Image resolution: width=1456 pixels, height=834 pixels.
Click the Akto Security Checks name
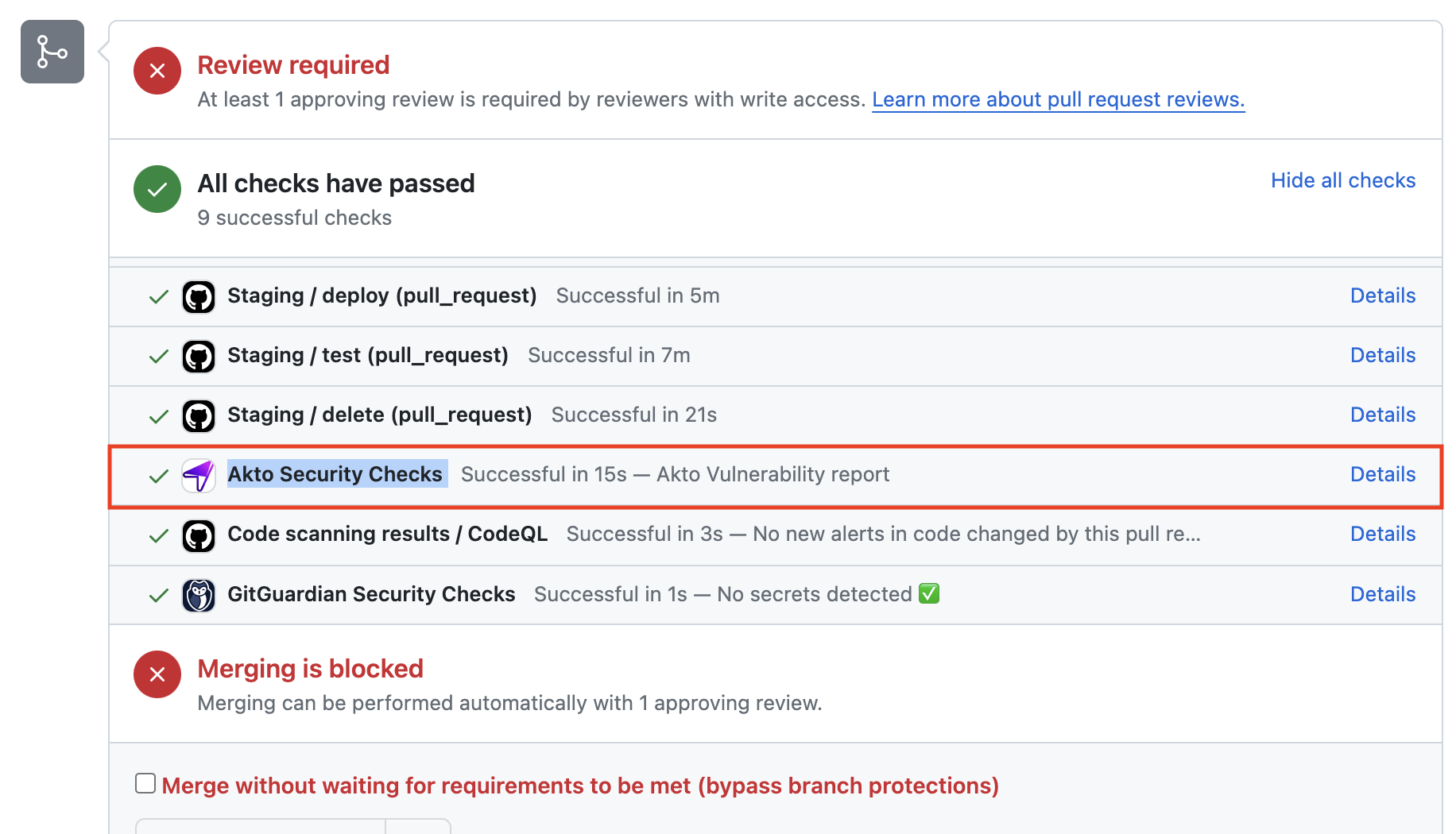click(335, 474)
